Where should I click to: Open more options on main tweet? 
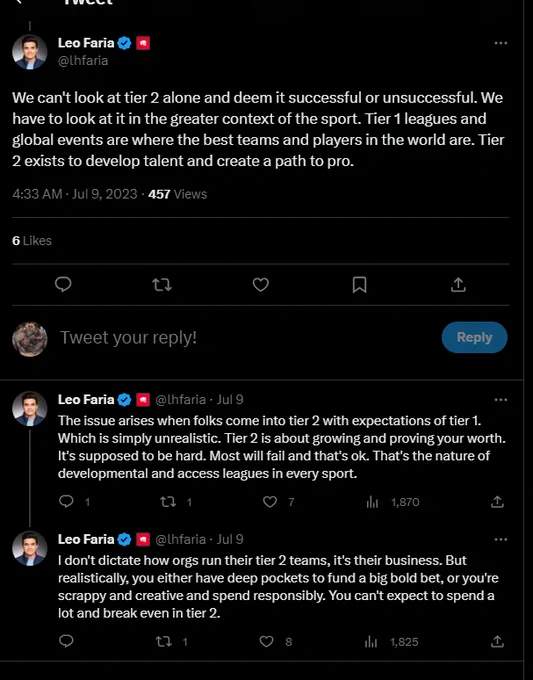coord(500,43)
